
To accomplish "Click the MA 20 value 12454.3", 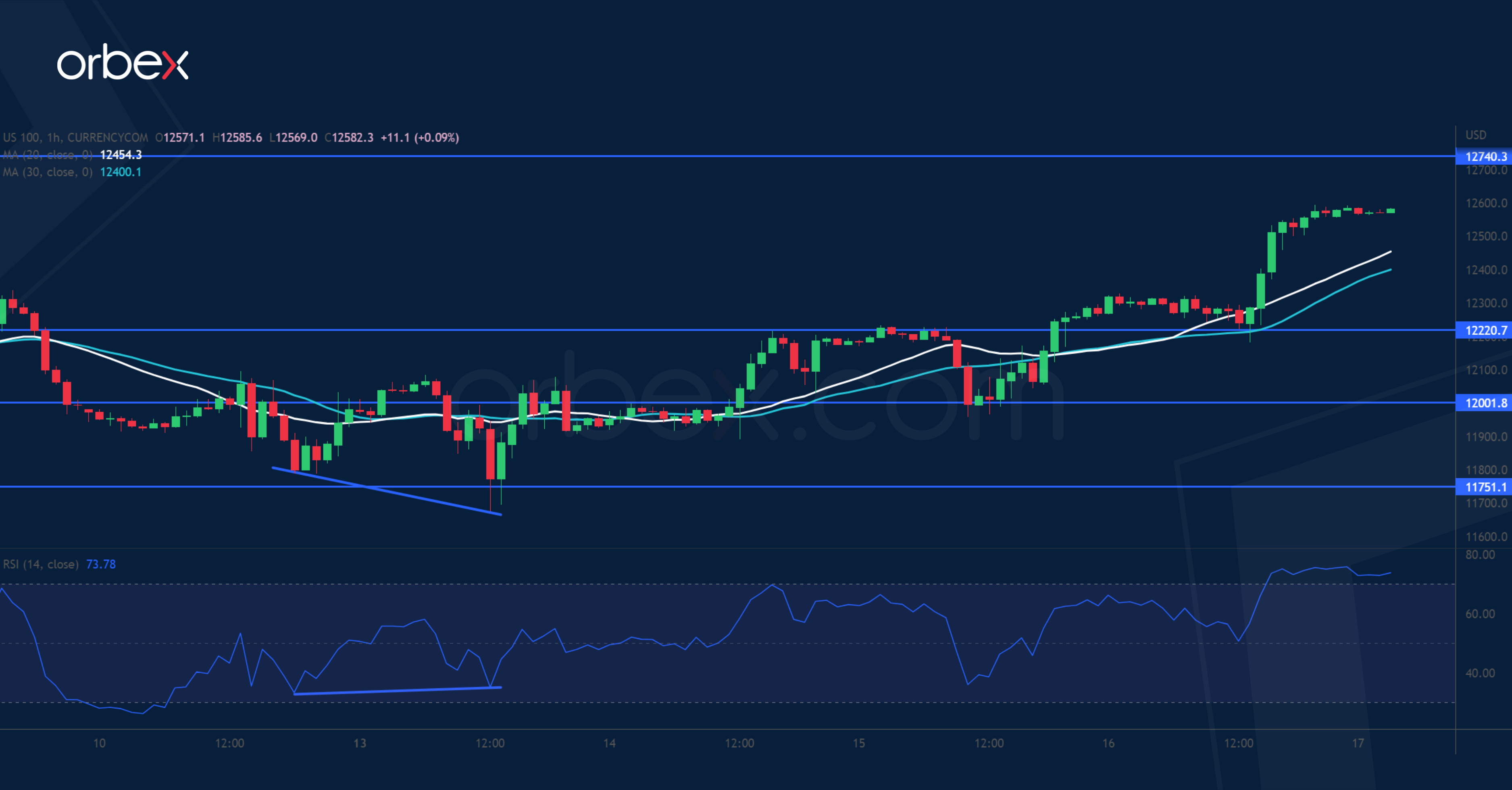I will coord(121,155).
